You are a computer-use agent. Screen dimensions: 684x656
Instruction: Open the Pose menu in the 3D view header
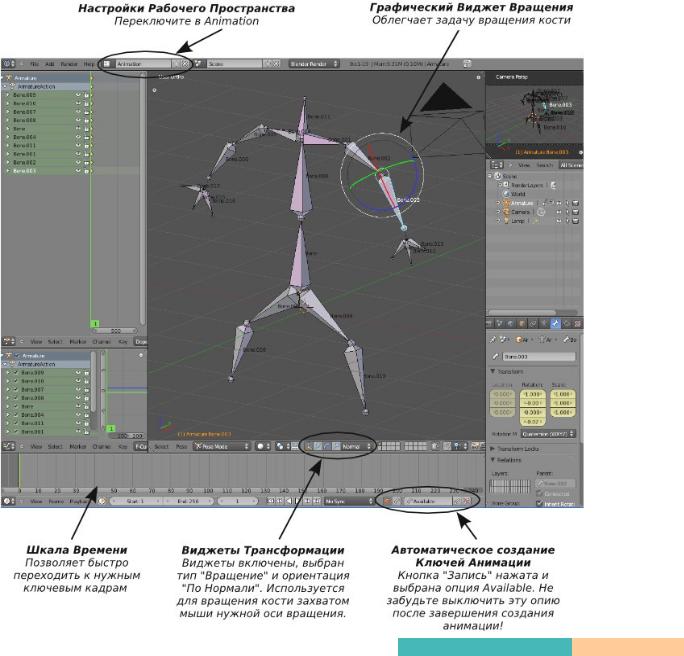coord(181,446)
